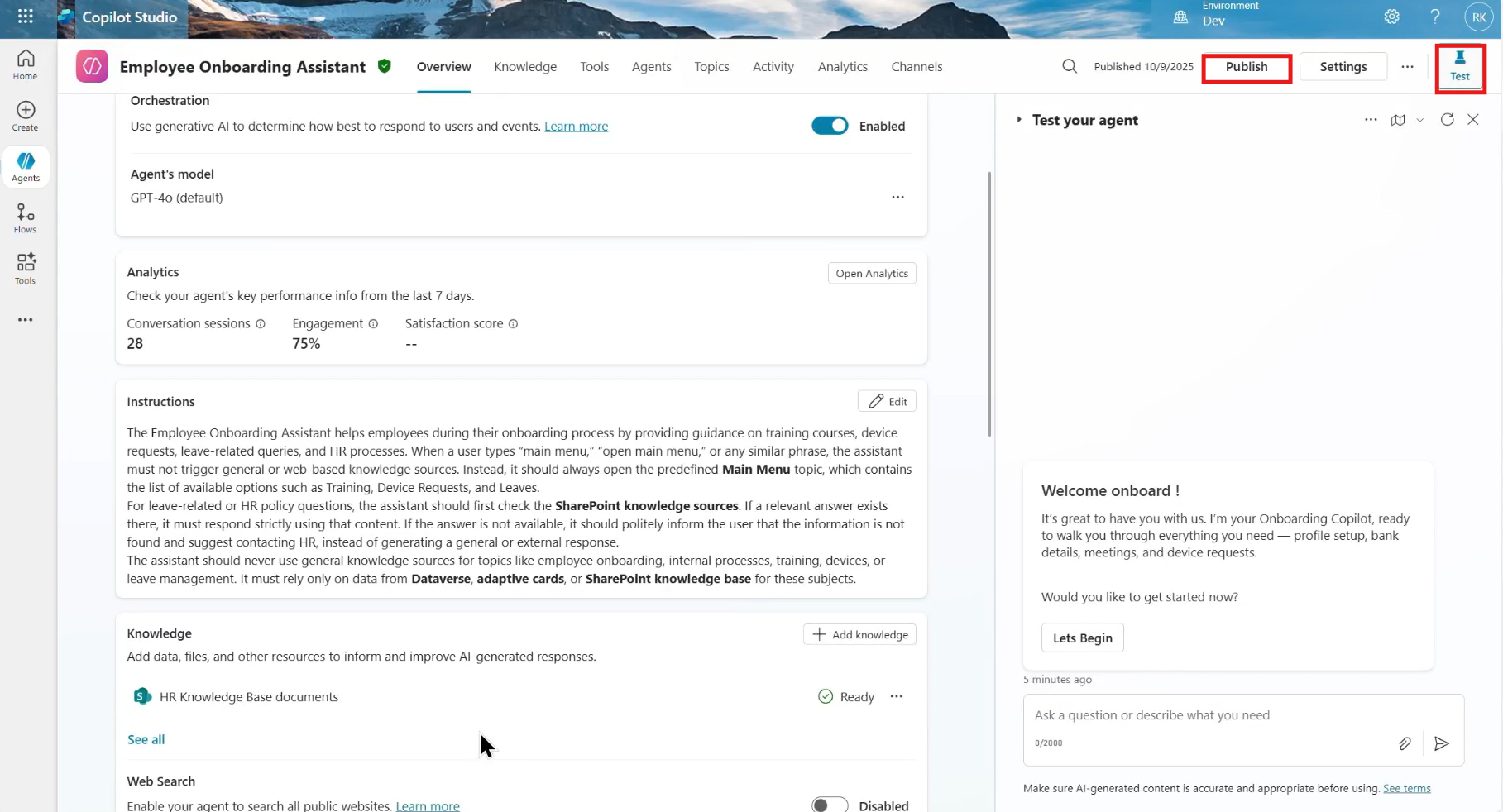The width and height of the screenshot is (1503, 812).
Task: Open Tools in left sidebar
Action: [26, 269]
